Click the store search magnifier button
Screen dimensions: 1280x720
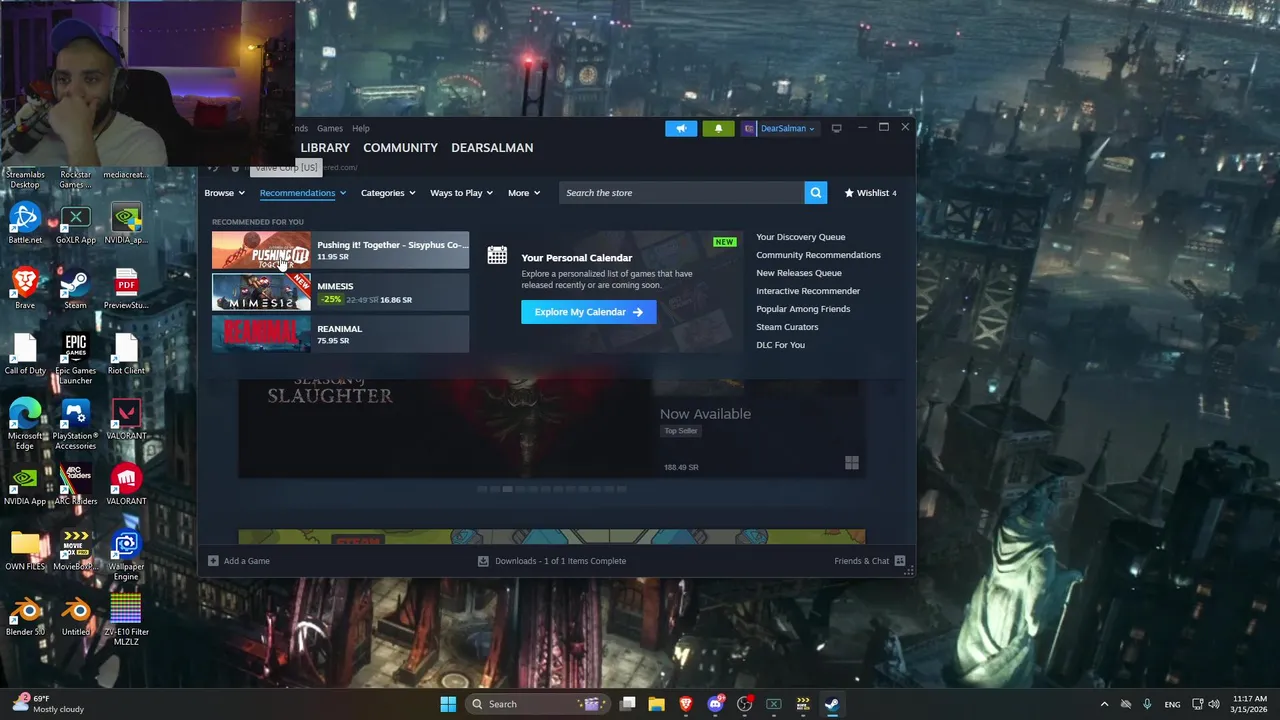tap(816, 193)
